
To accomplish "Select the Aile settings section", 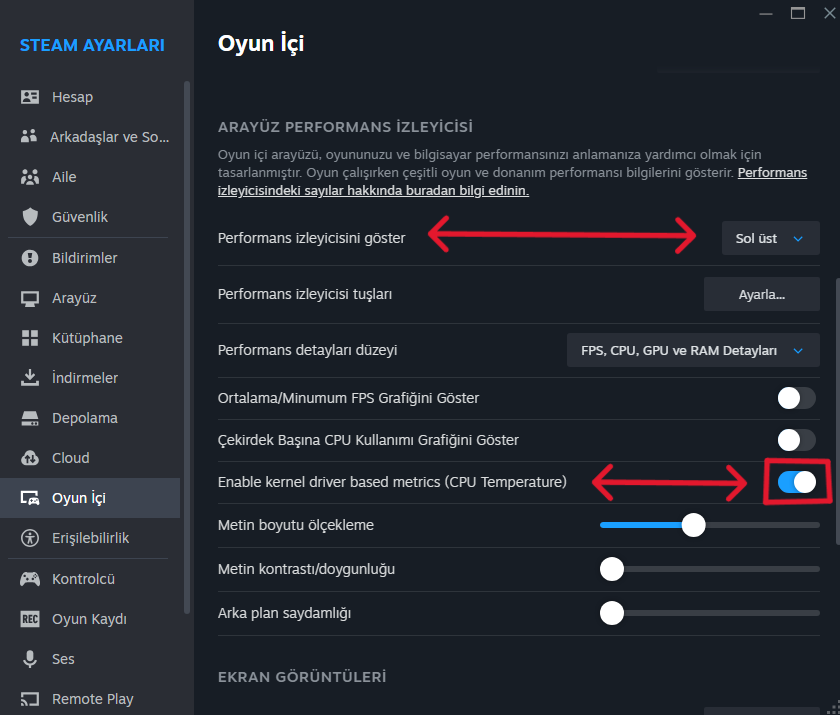I will (90, 177).
